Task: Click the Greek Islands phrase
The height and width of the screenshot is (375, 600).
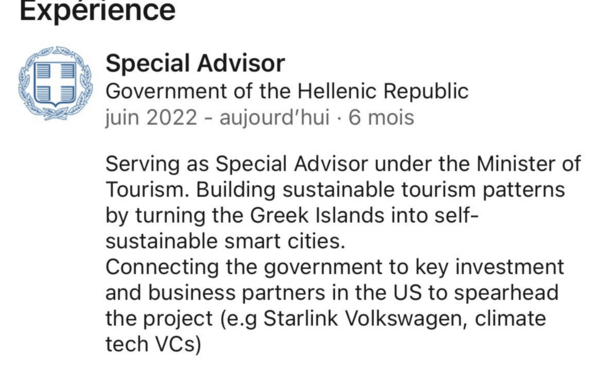Action: click(317, 215)
